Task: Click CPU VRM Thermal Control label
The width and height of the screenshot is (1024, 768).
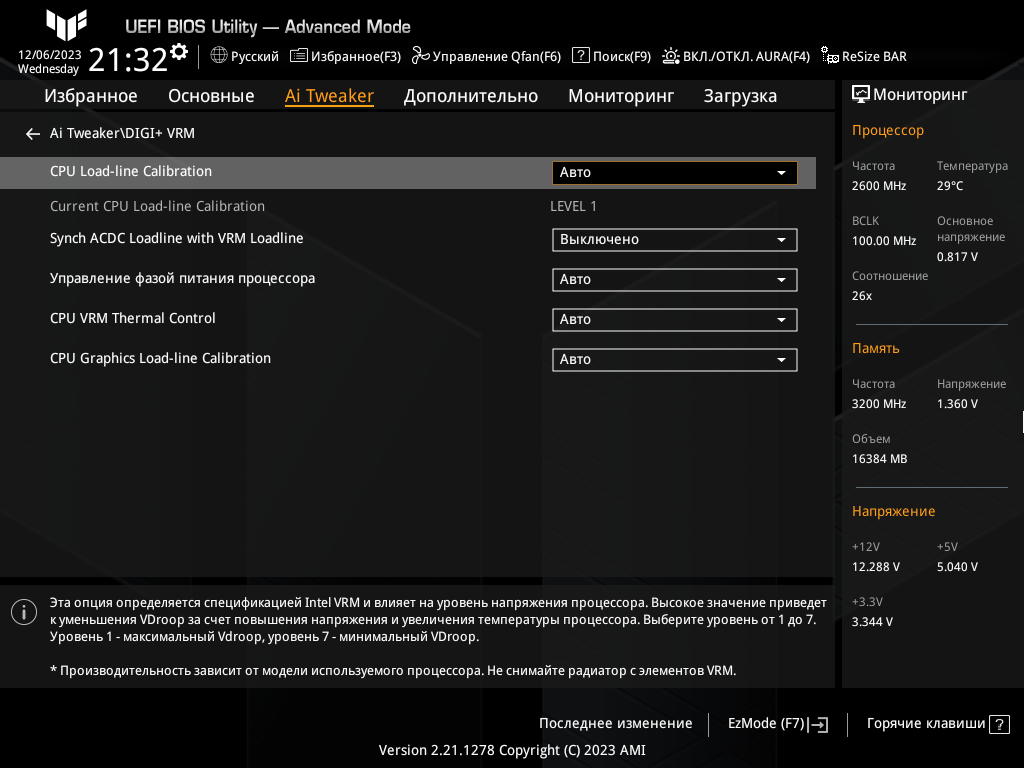Action: (133, 318)
